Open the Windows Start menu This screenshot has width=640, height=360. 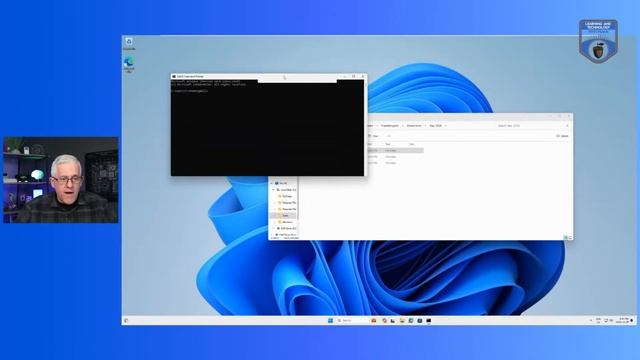point(330,320)
